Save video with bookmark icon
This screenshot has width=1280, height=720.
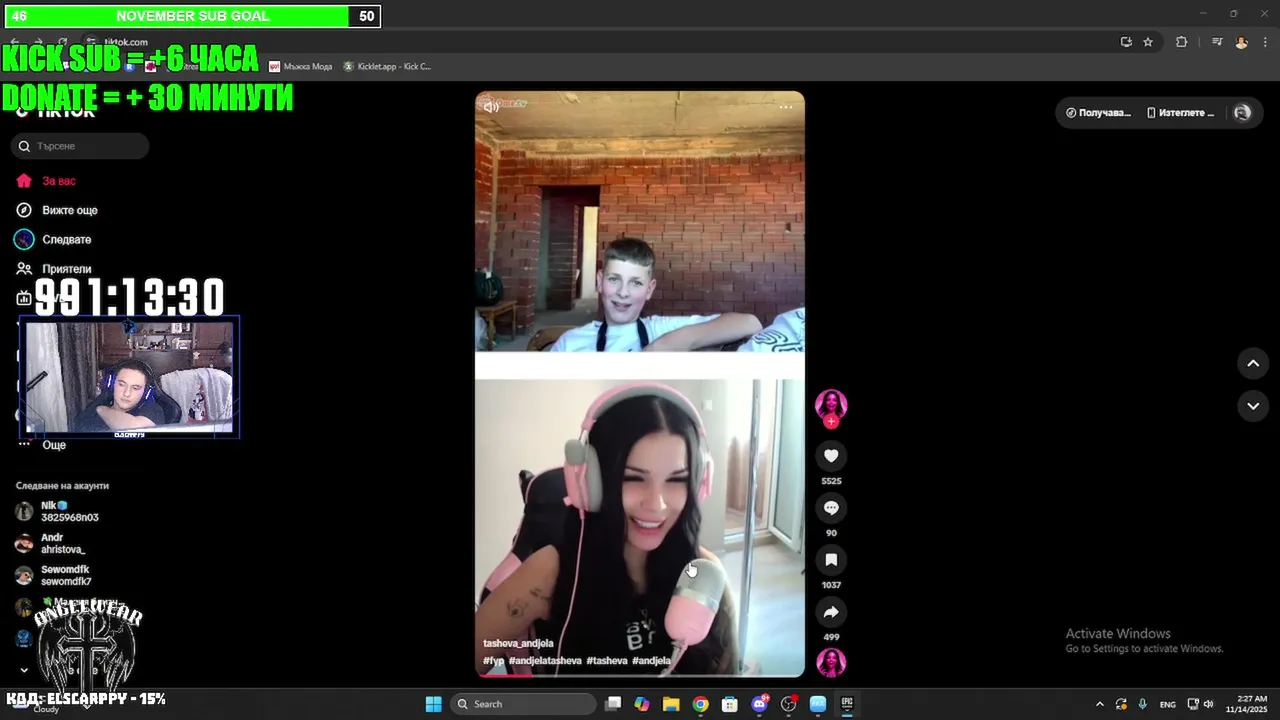(x=831, y=560)
